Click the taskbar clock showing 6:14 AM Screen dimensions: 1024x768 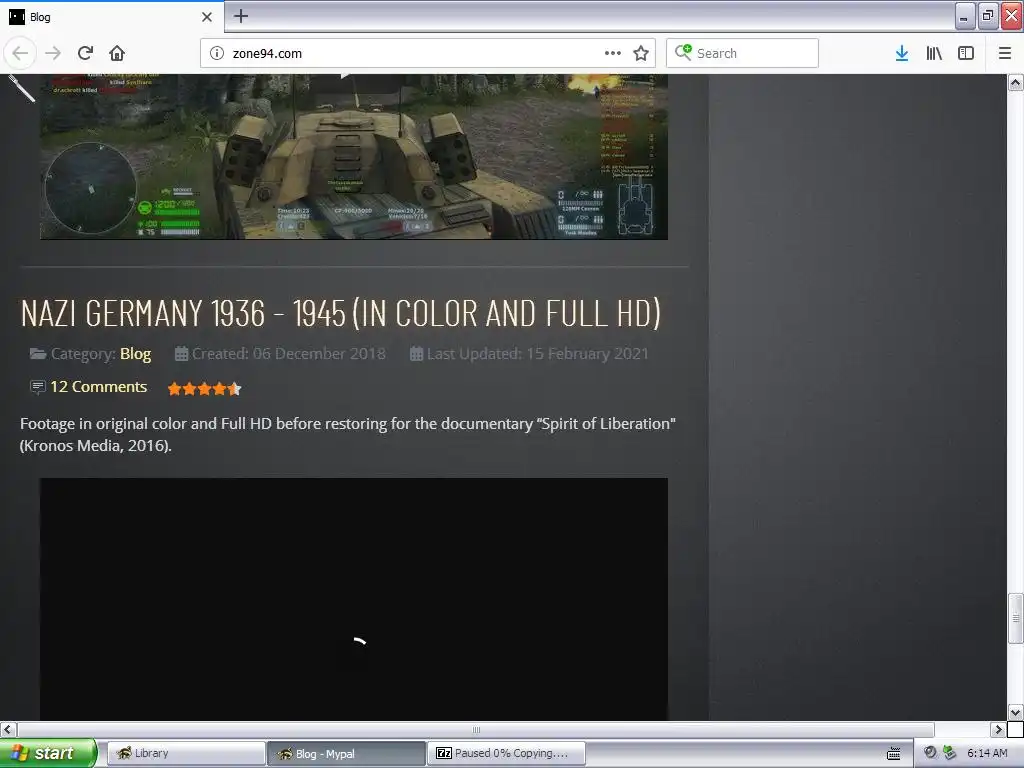tap(987, 753)
